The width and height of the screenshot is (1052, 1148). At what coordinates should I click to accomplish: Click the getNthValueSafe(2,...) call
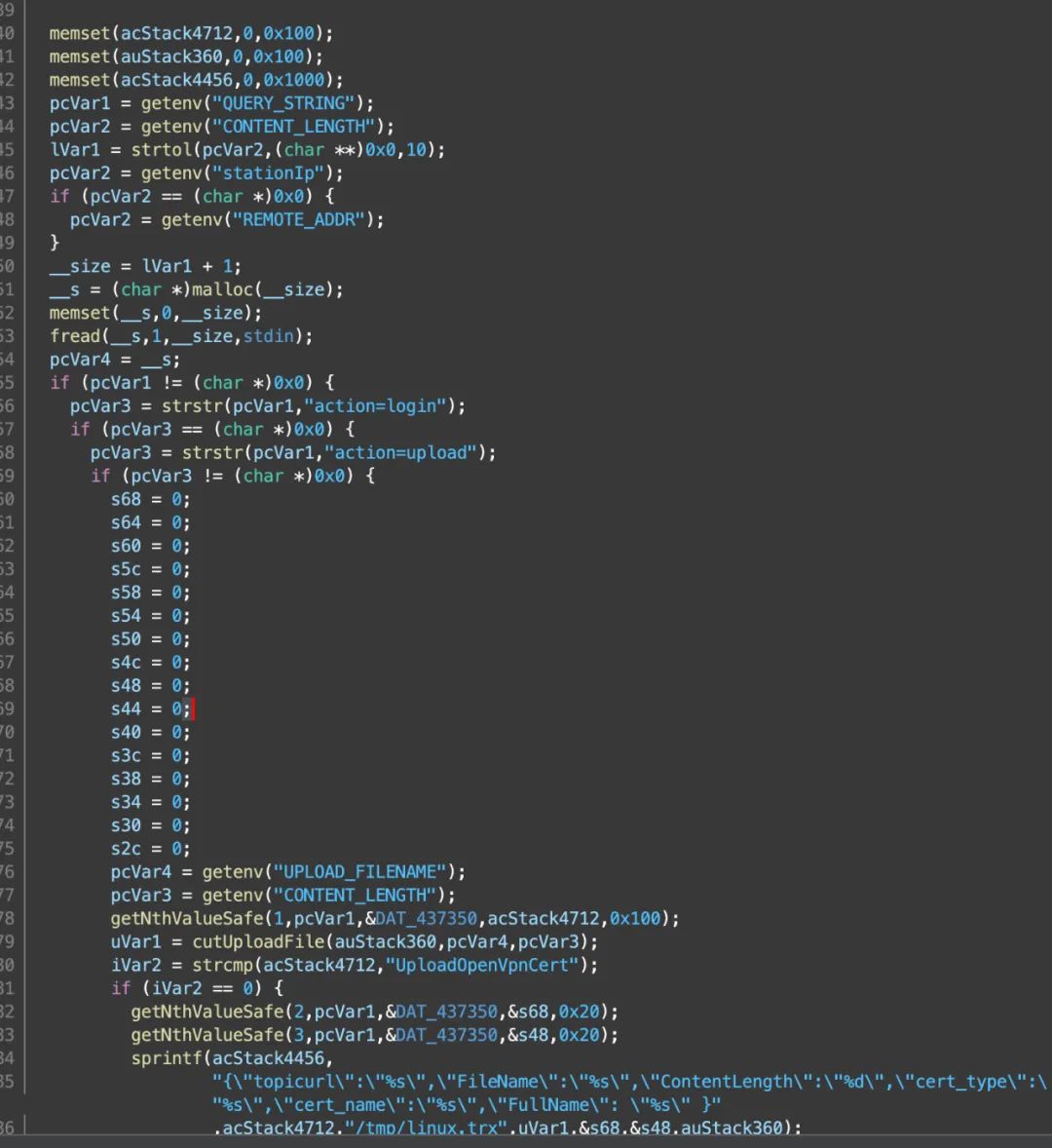point(374,1013)
